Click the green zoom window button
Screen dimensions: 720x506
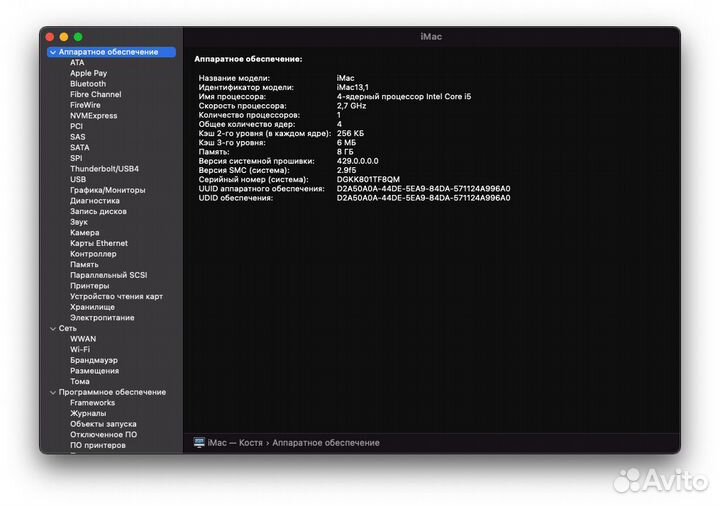point(78,37)
